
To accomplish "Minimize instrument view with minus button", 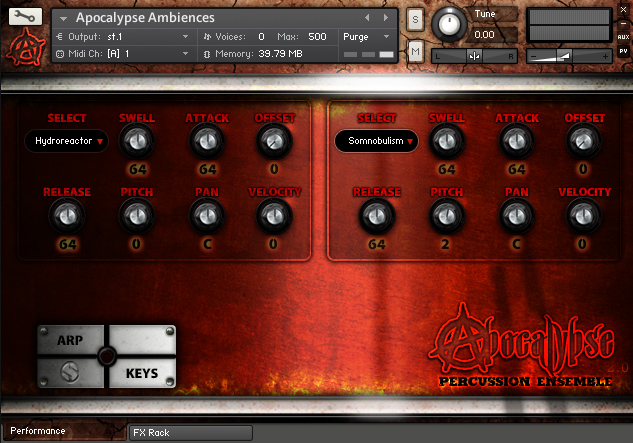I will (x=623, y=24).
